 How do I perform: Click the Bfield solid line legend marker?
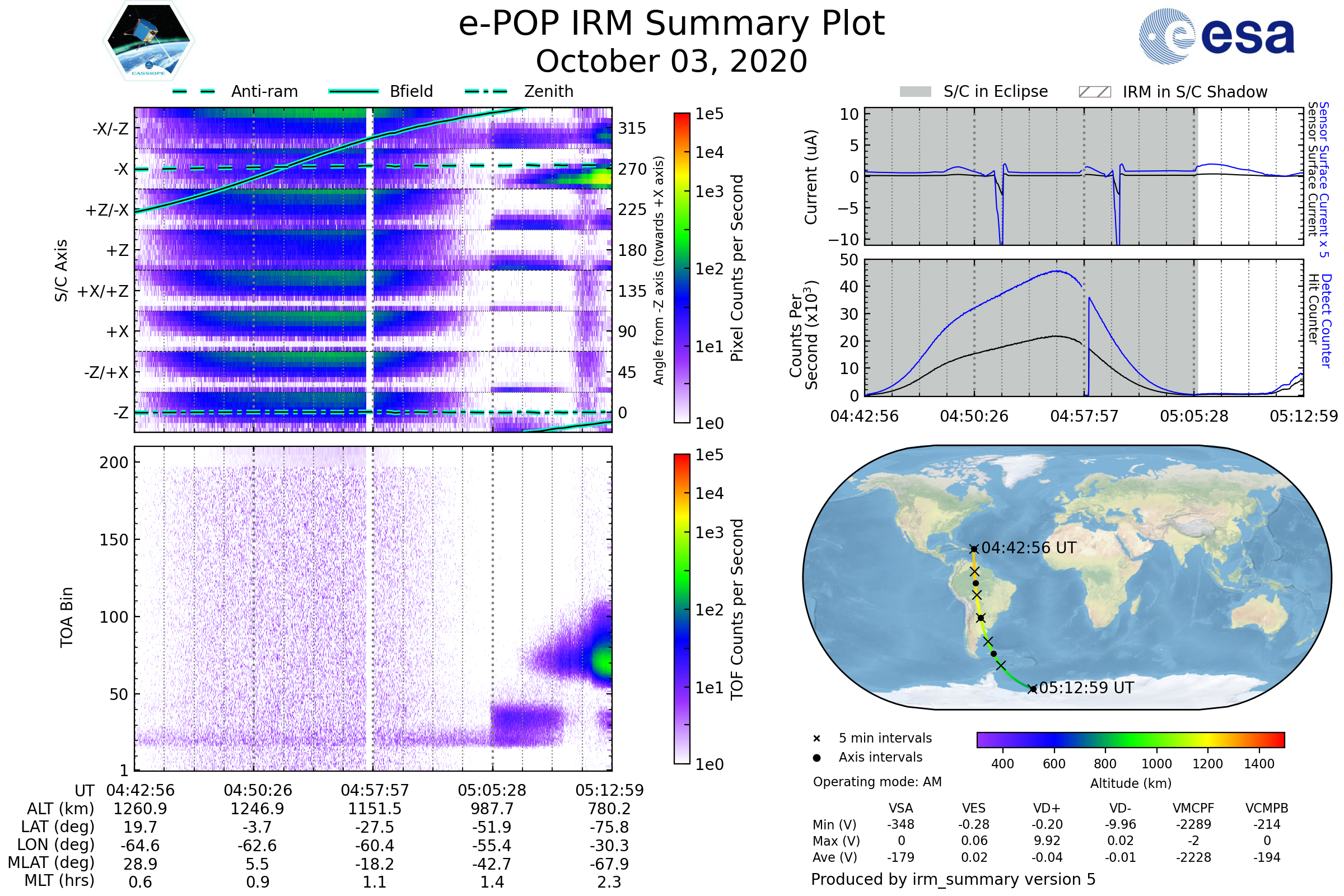click(353, 91)
